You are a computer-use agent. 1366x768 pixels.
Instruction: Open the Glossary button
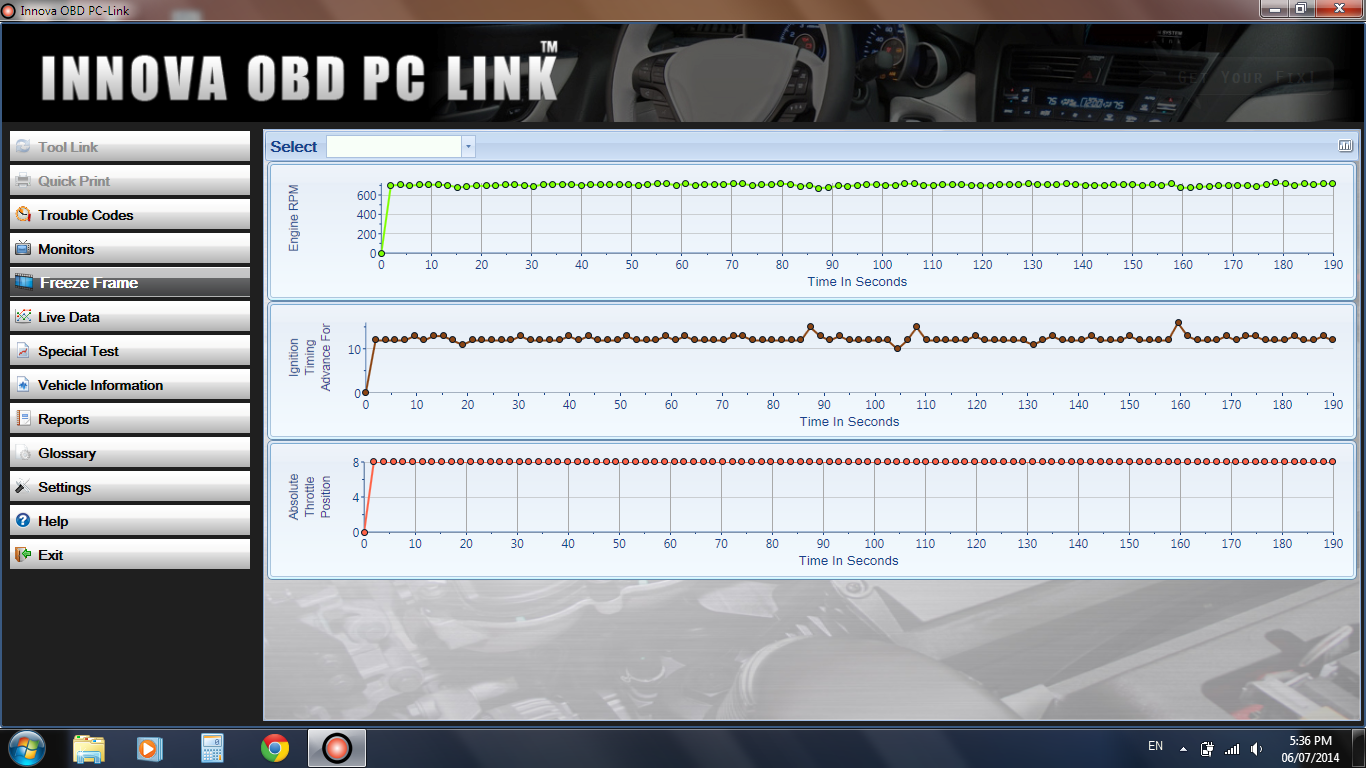130,453
